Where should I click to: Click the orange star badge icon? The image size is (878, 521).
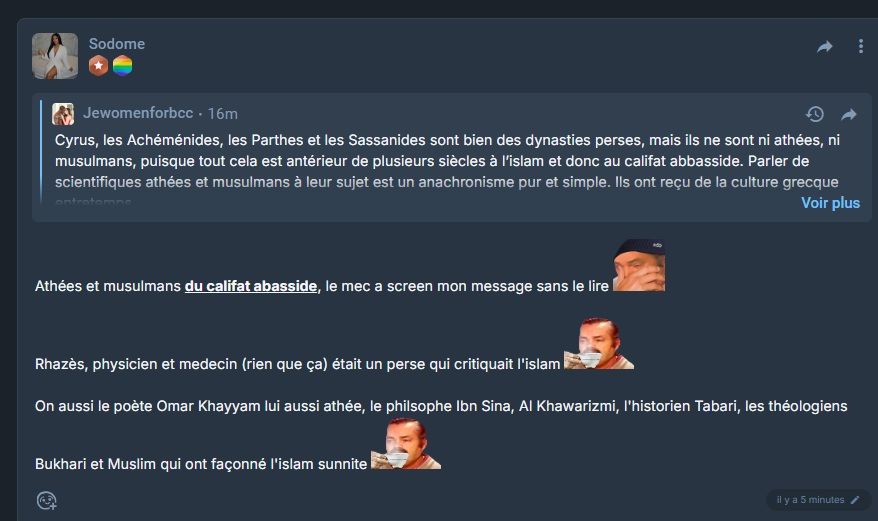coord(99,66)
